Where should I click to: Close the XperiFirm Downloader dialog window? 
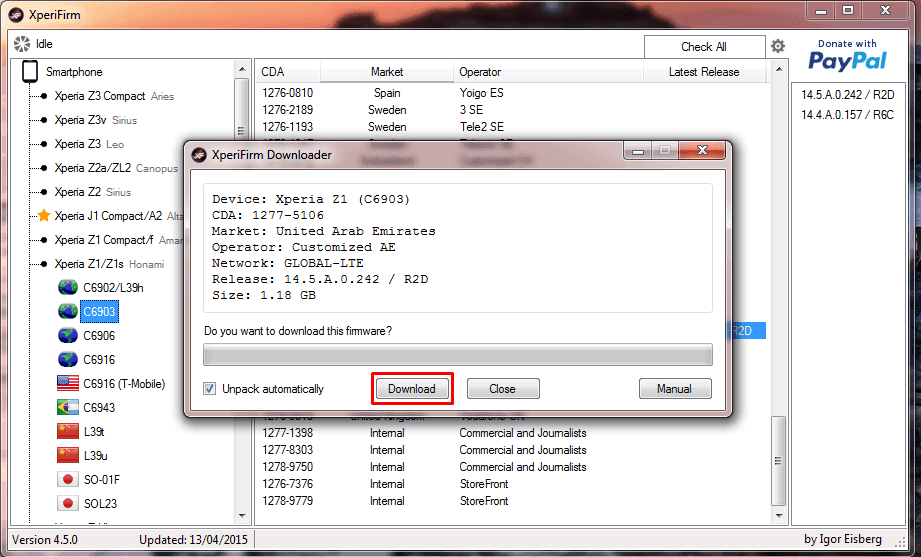point(702,150)
